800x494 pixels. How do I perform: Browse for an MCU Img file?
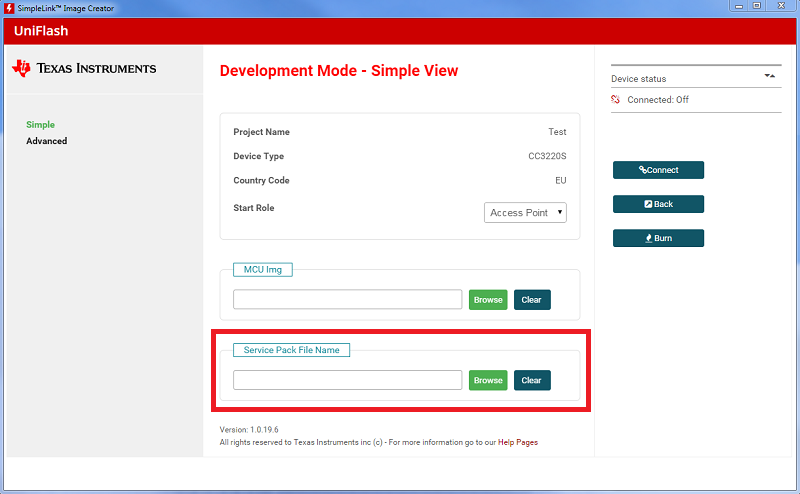click(x=488, y=299)
